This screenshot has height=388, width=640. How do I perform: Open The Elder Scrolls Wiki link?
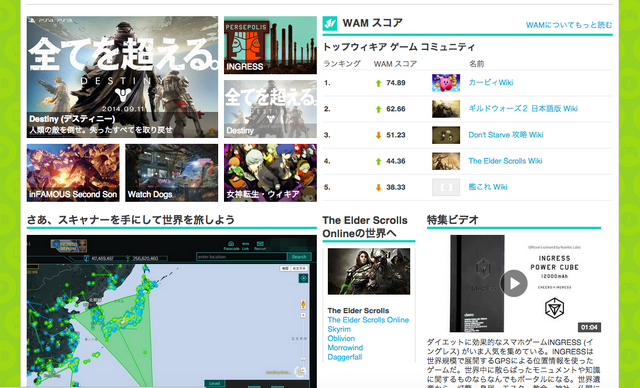click(505, 161)
